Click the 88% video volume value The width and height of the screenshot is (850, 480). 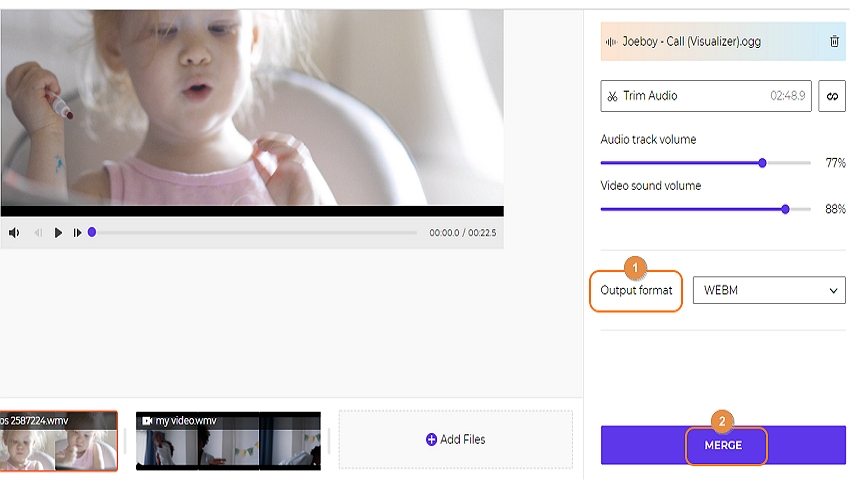(x=835, y=209)
